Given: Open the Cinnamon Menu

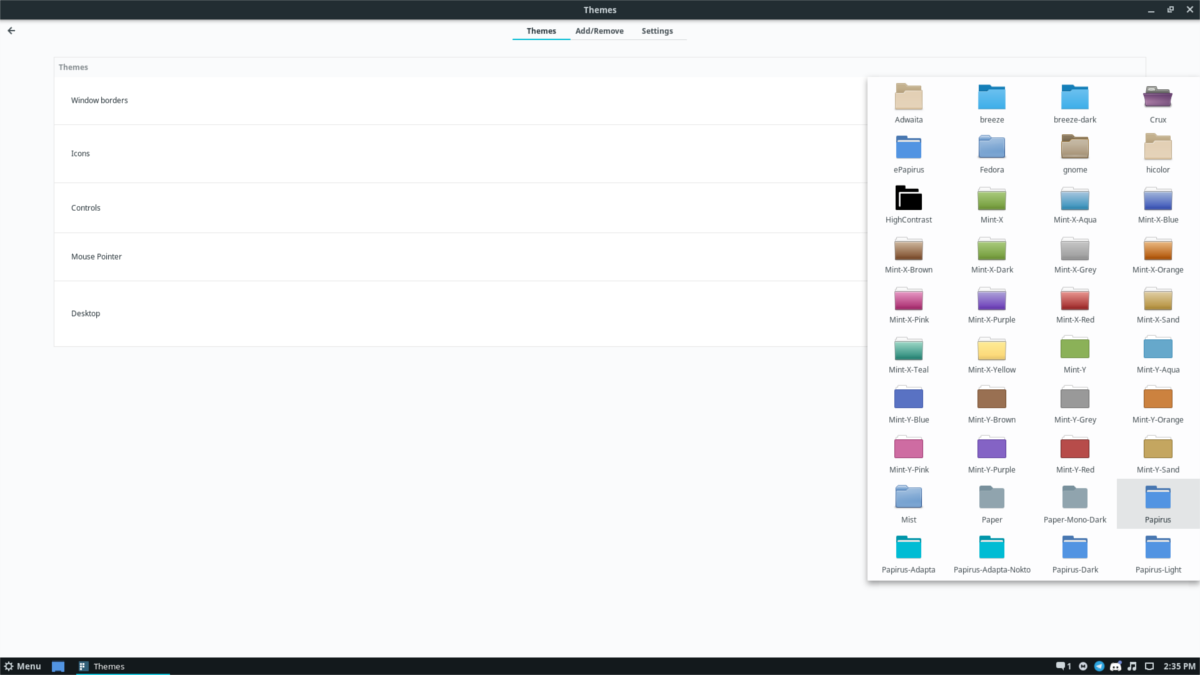Looking at the screenshot, I should pos(20,666).
